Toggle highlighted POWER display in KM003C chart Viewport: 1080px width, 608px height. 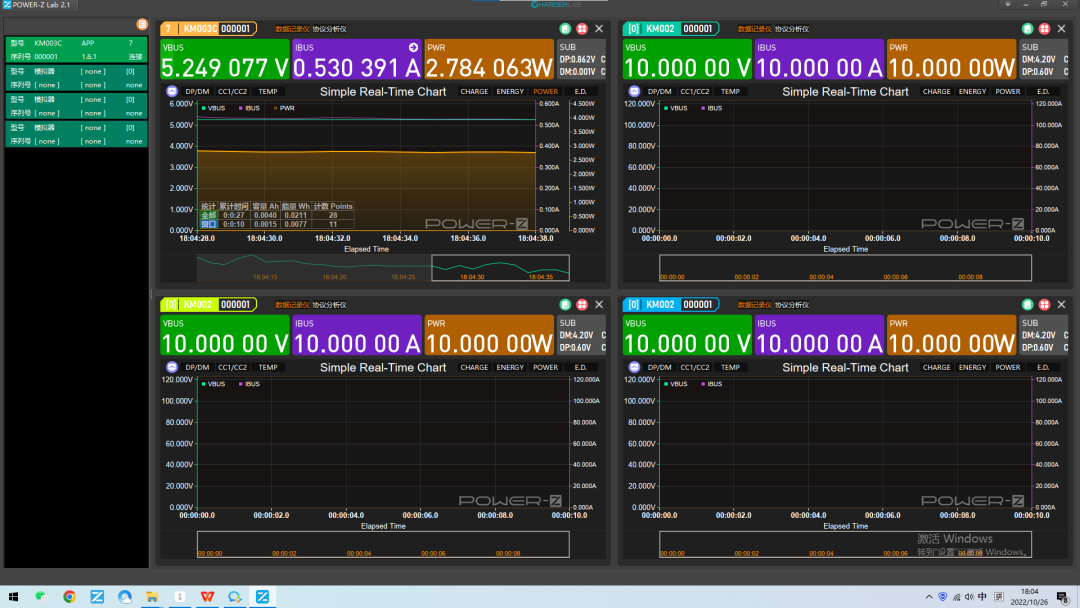(x=546, y=92)
